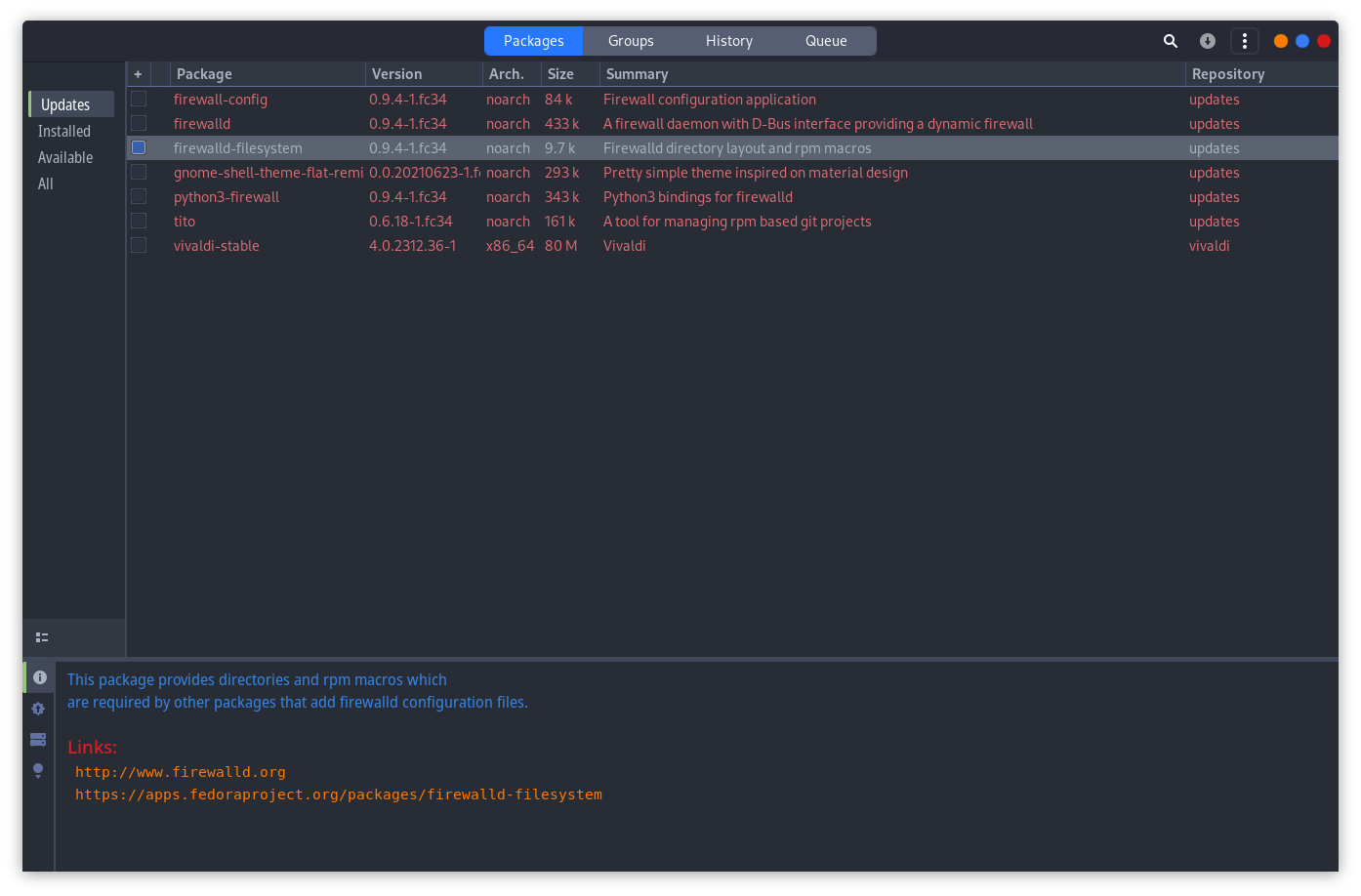Switch to the Packages tab

pos(534,41)
